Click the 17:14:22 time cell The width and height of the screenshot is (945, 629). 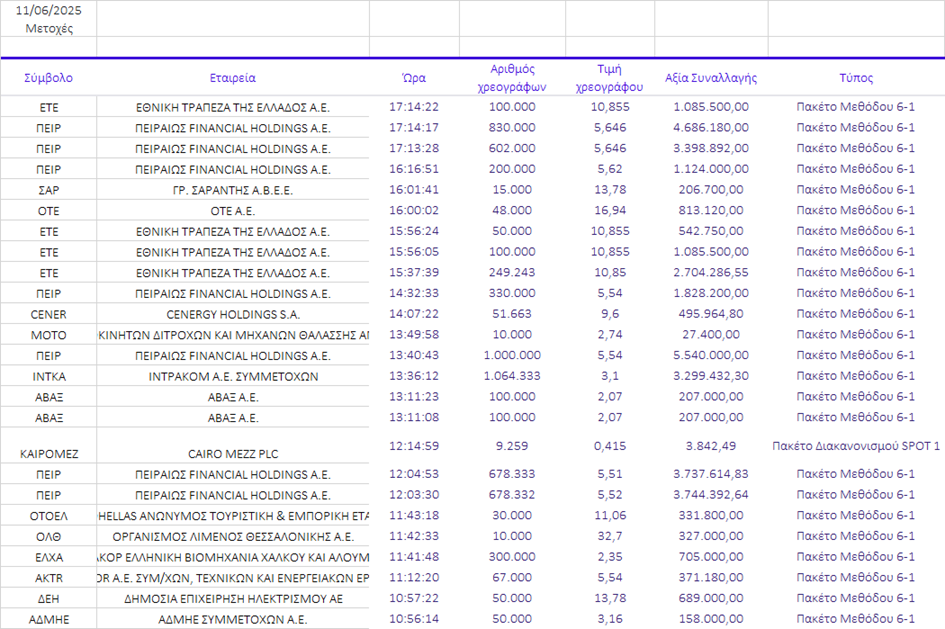tap(414, 107)
